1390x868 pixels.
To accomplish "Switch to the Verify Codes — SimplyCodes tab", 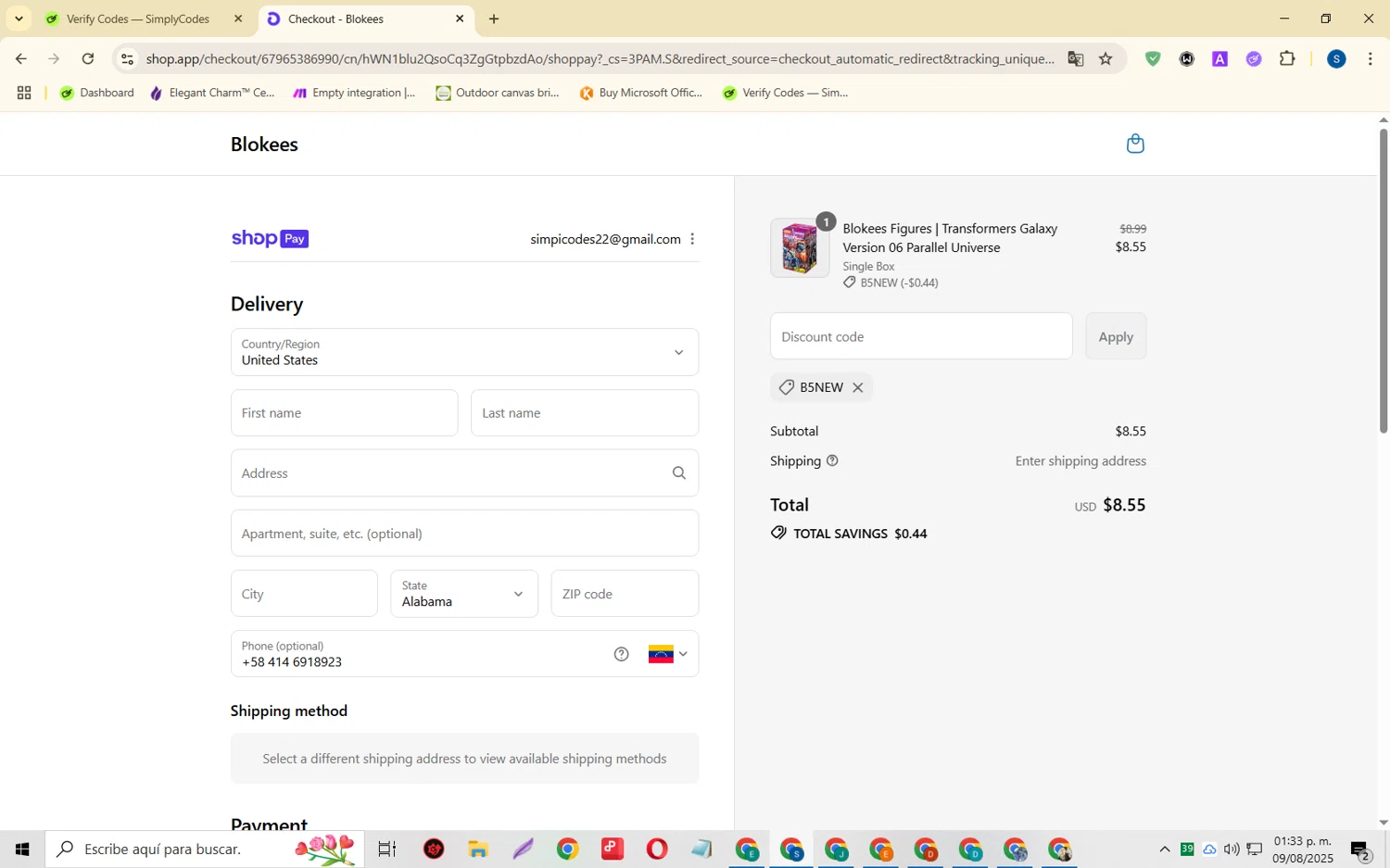I will [x=138, y=19].
